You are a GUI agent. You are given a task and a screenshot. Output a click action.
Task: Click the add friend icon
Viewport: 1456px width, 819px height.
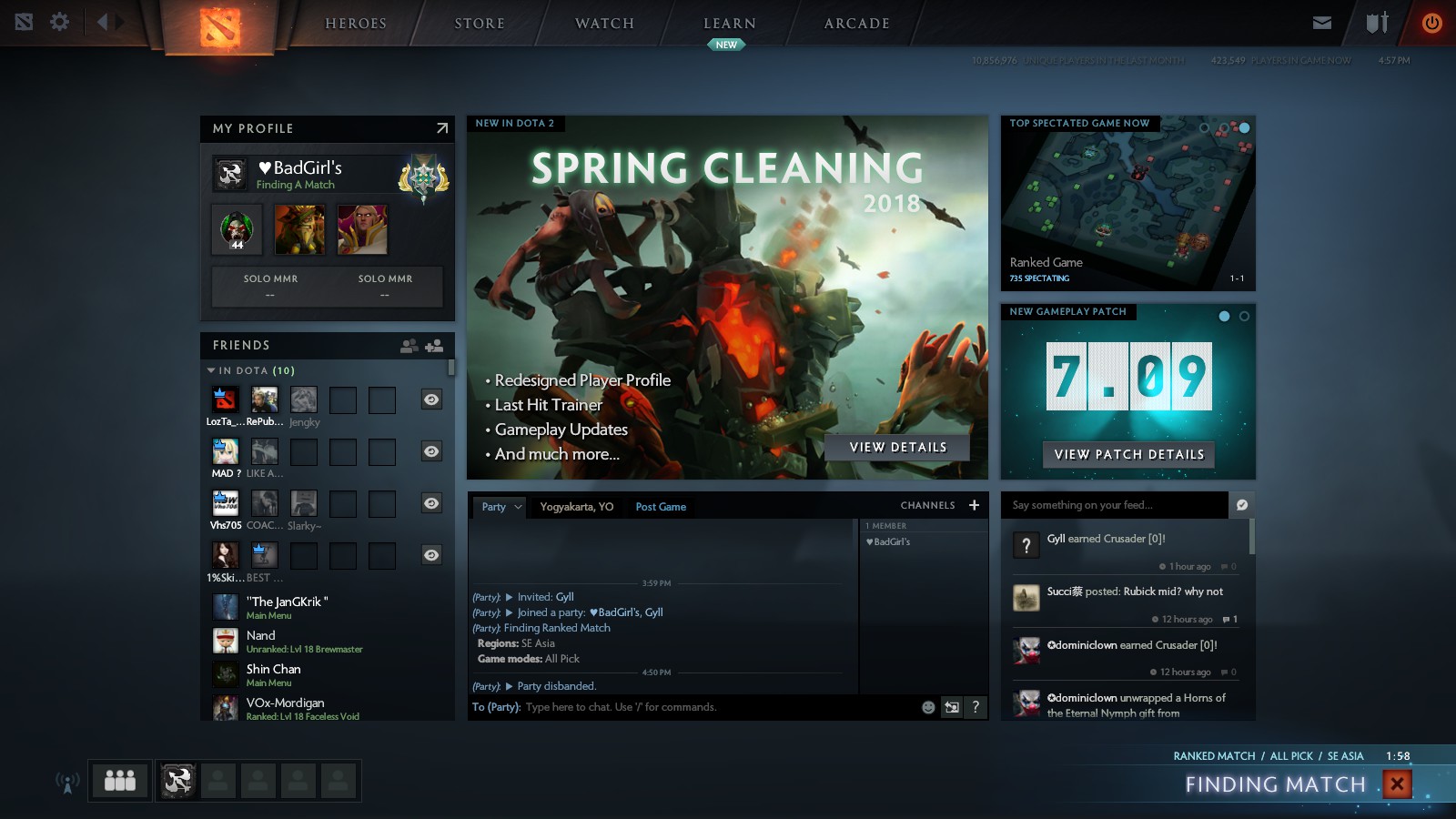click(434, 346)
